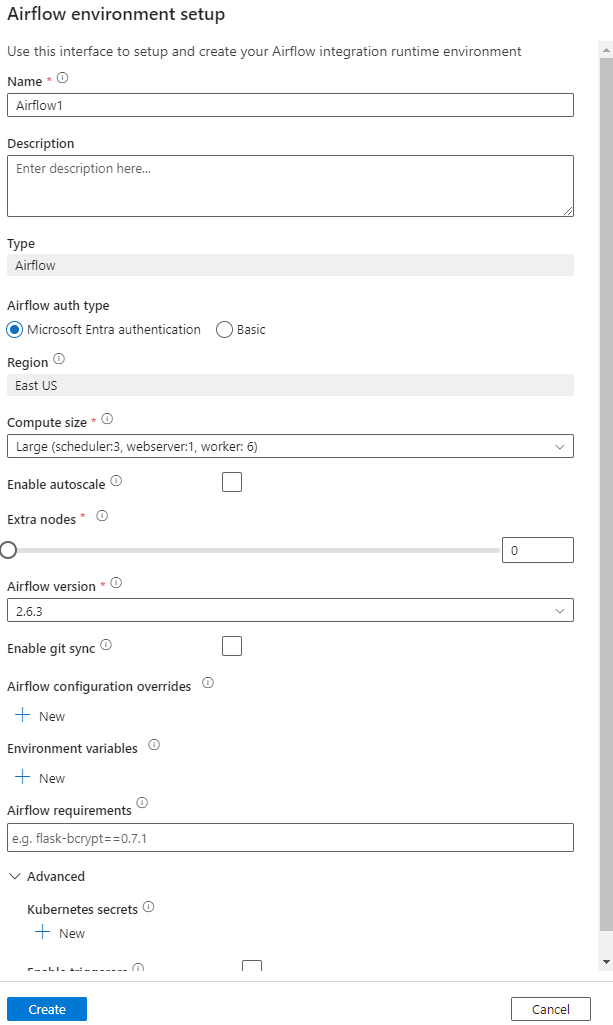This screenshot has width=613, height=1025.
Task: Enable the git sync checkbox
Action: click(x=231, y=645)
